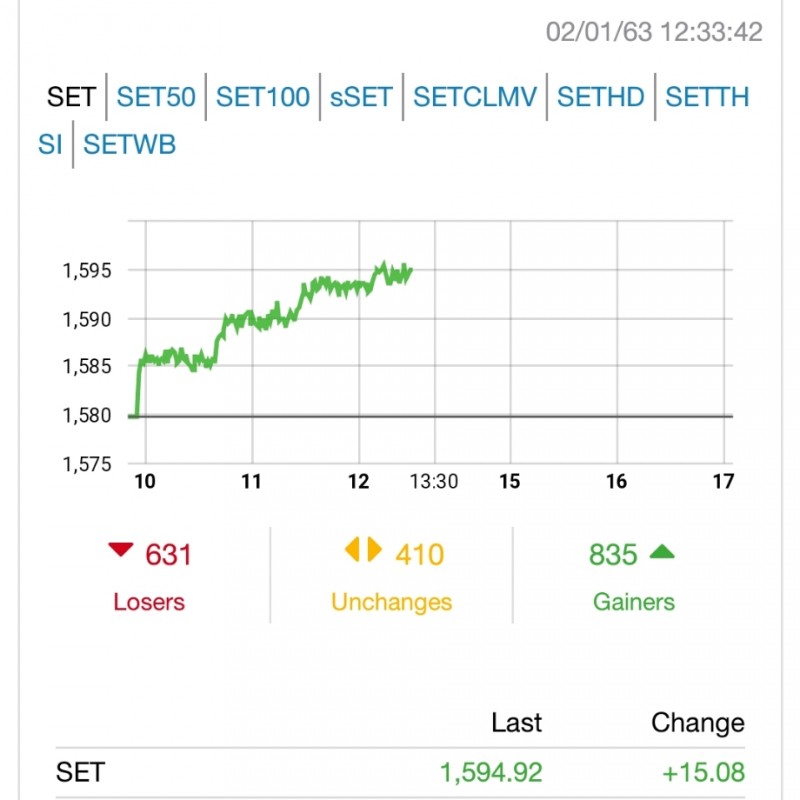Click the 1,590 y-axis label
This screenshot has width=800, height=800.
pyautogui.click(x=87, y=320)
